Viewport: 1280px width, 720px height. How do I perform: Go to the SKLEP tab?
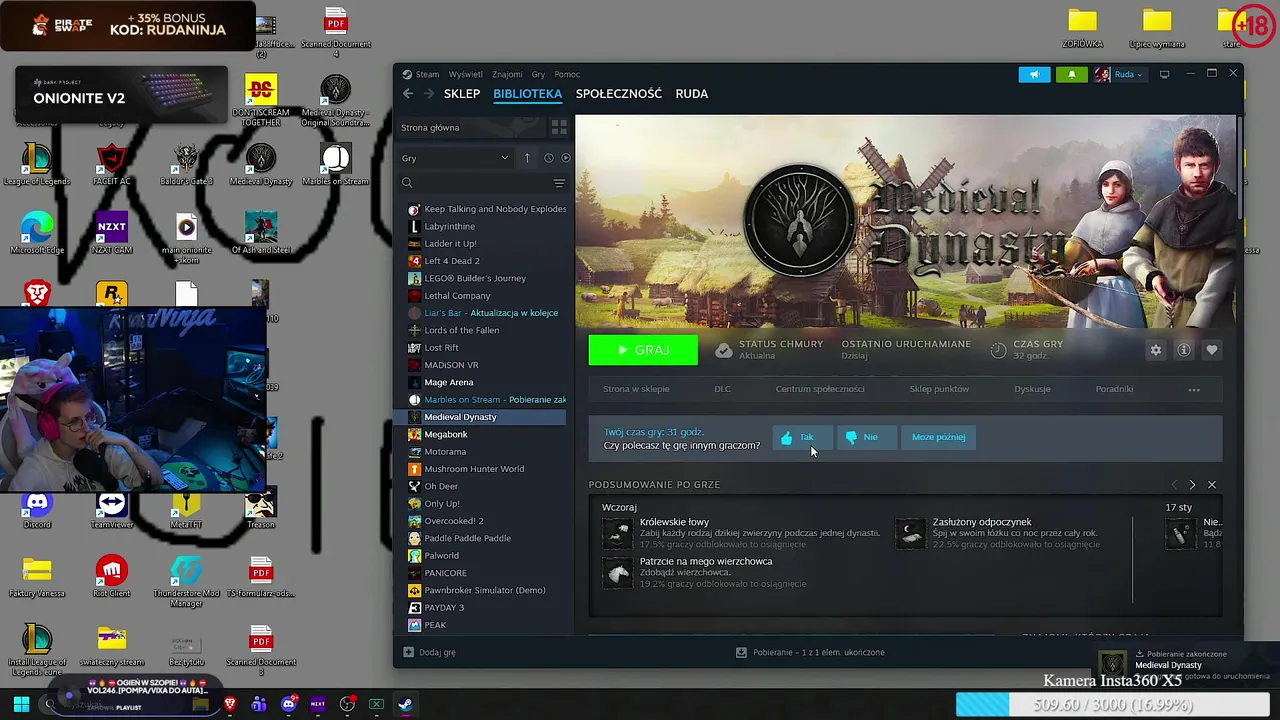pos(462,94)
